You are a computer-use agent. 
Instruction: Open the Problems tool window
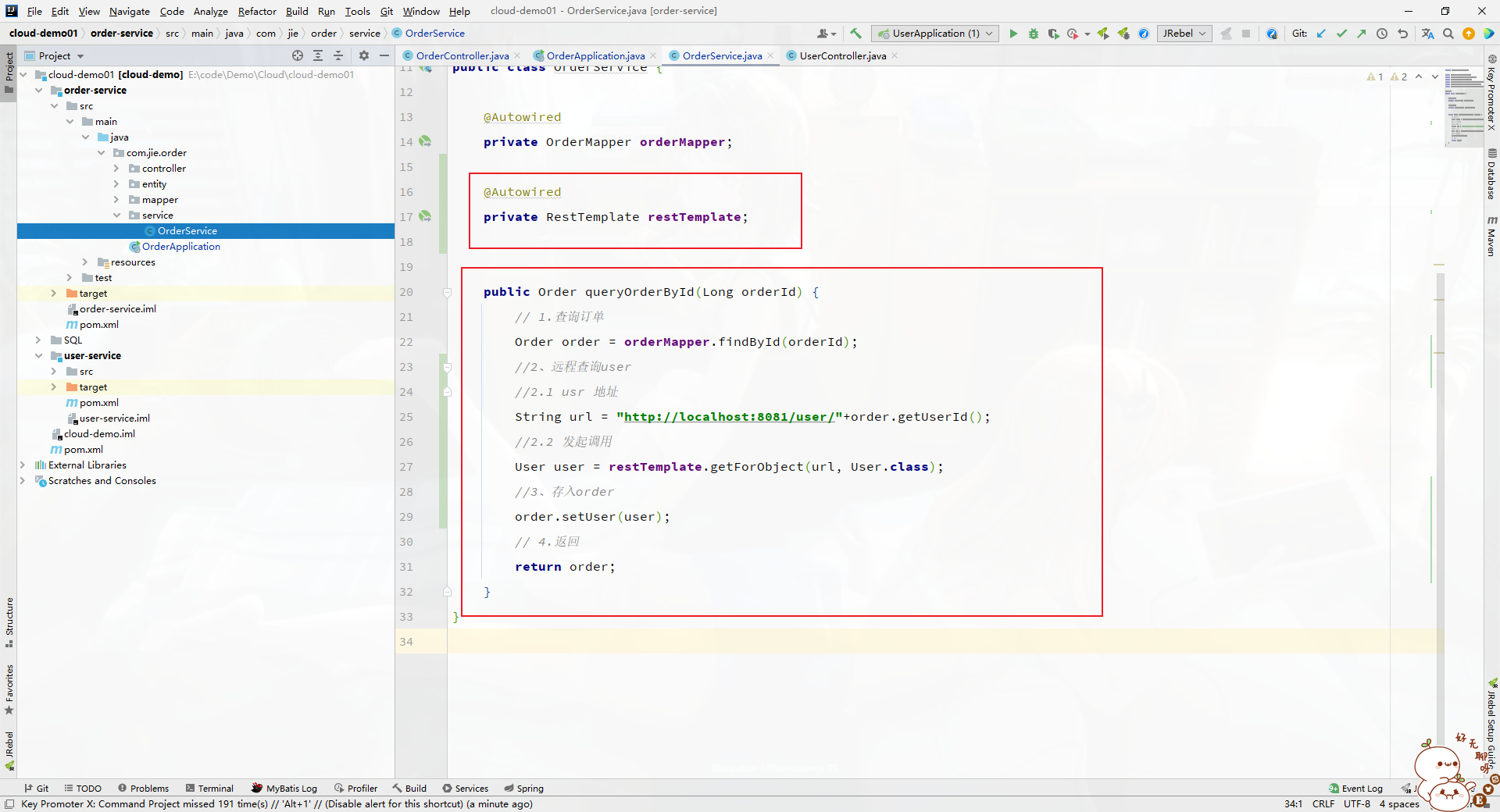(143, 789)
